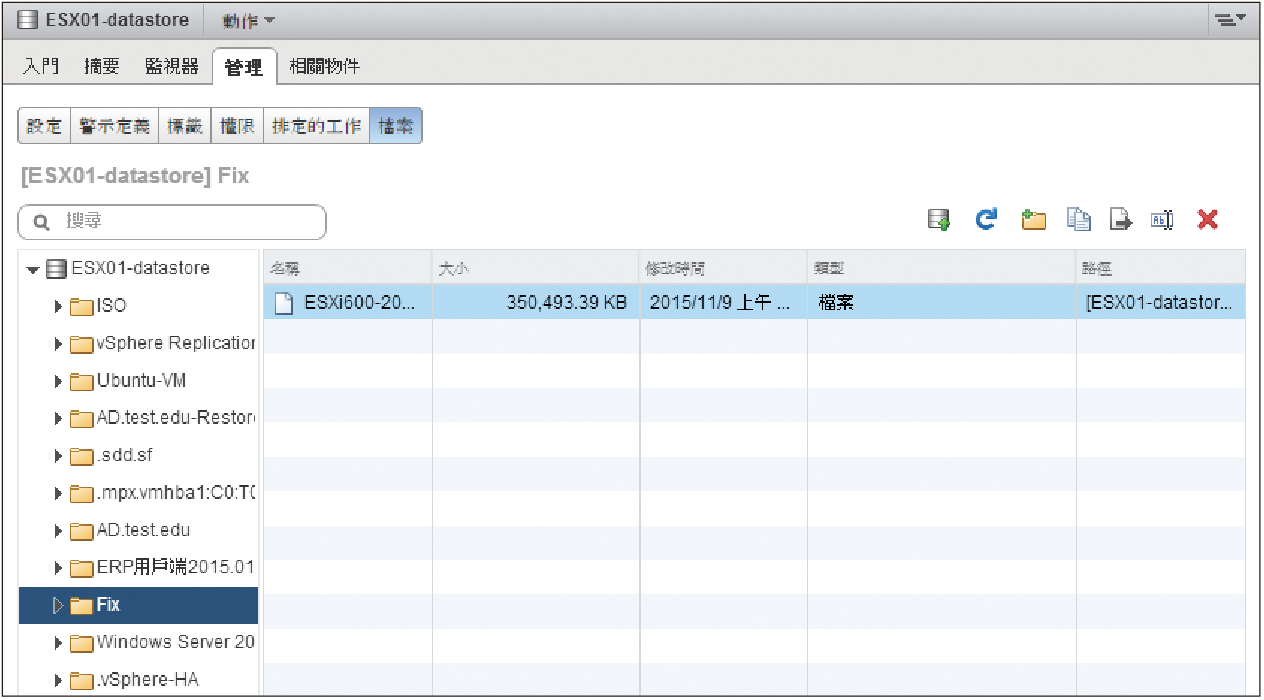Create a new folder with the folder icon
The height and width of the screenshot is (700, 1264).
tap(1033, 221)
